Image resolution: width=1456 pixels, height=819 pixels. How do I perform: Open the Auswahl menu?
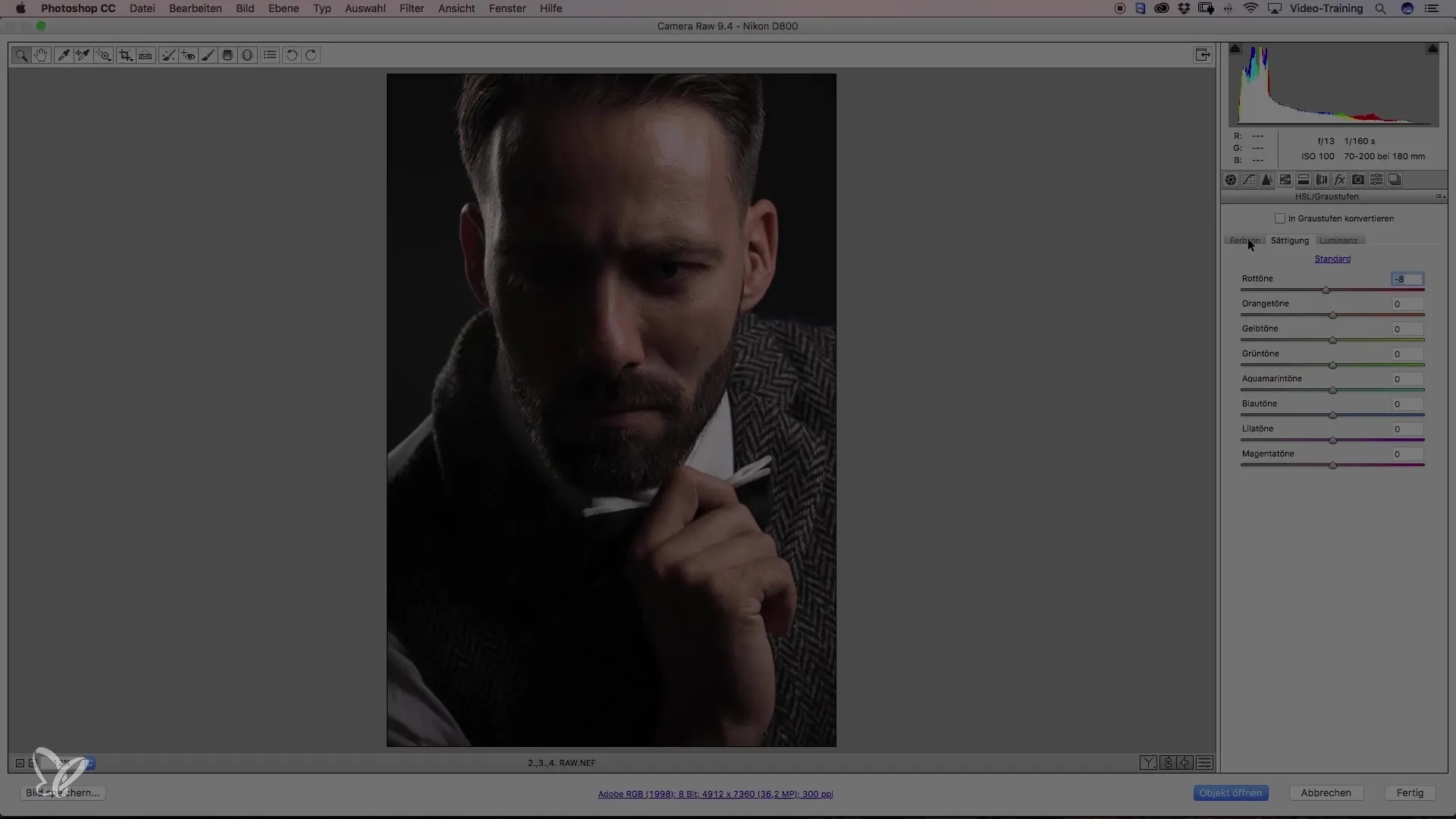(366, 8)
